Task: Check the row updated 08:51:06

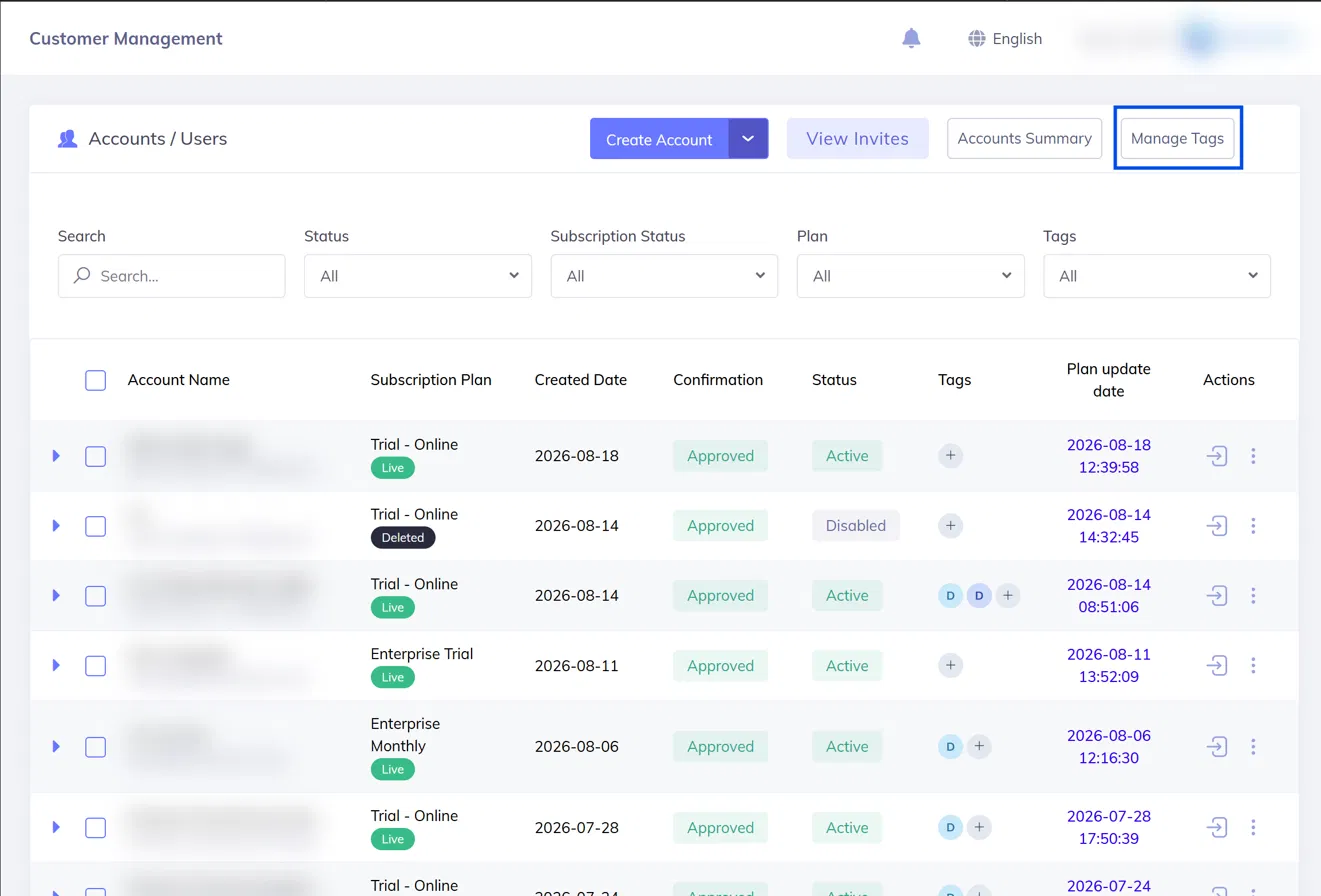Action: 95,596
